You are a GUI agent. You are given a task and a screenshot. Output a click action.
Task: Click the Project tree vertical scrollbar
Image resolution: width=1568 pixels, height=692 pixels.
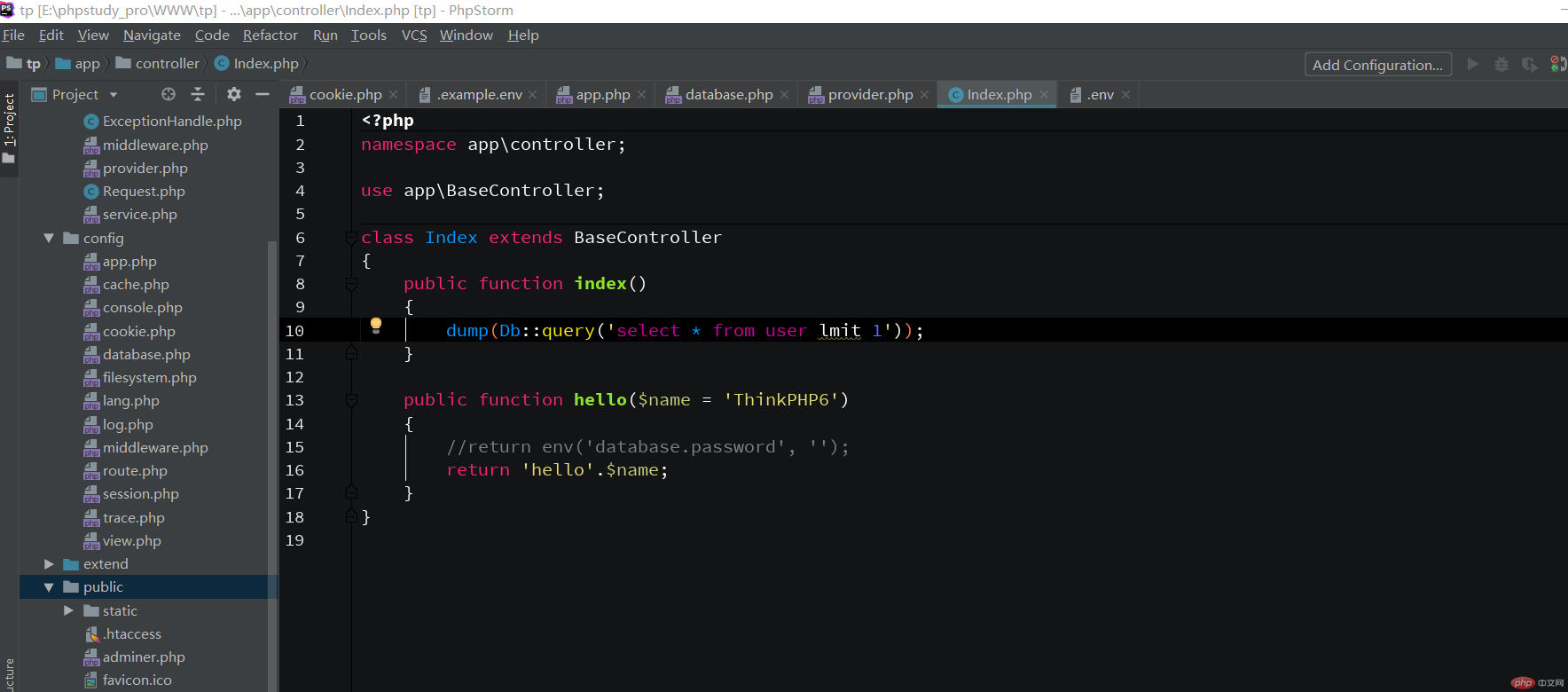(272, 466)
